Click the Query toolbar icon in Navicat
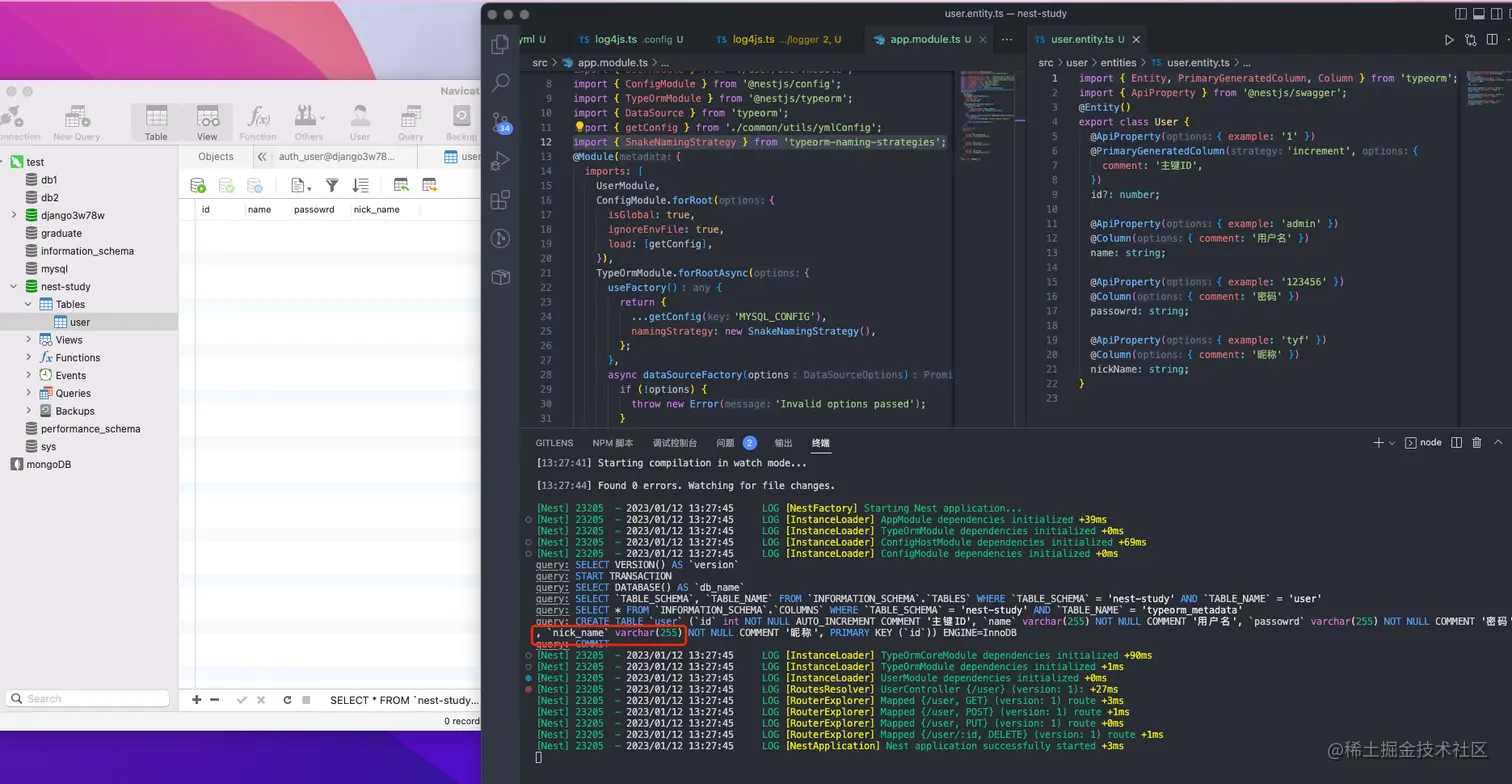This screenshot has height=784, width=1512. coord(411,123)
